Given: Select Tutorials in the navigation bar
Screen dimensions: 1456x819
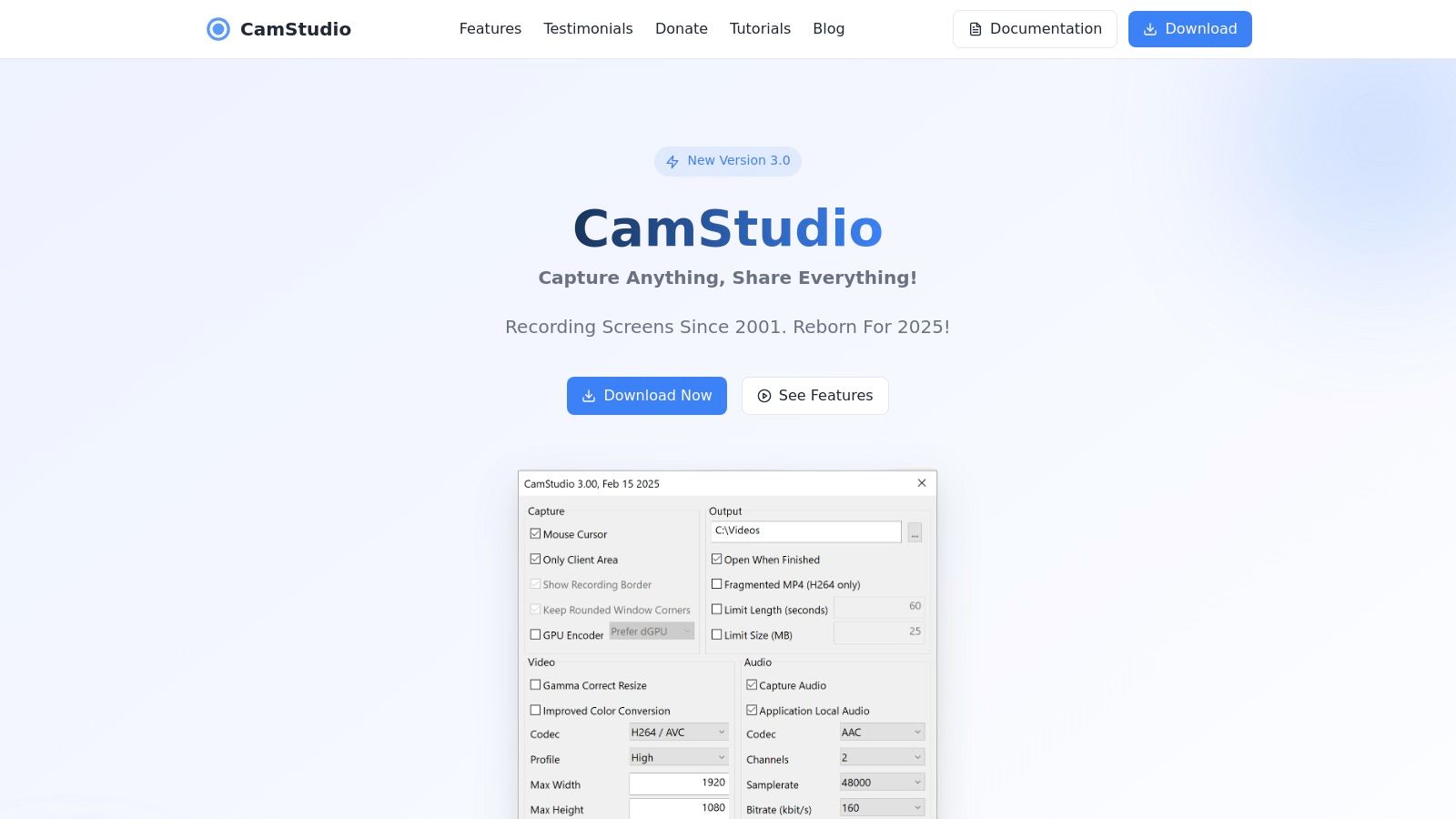Looking at the screenshot, I should point(760,28).
